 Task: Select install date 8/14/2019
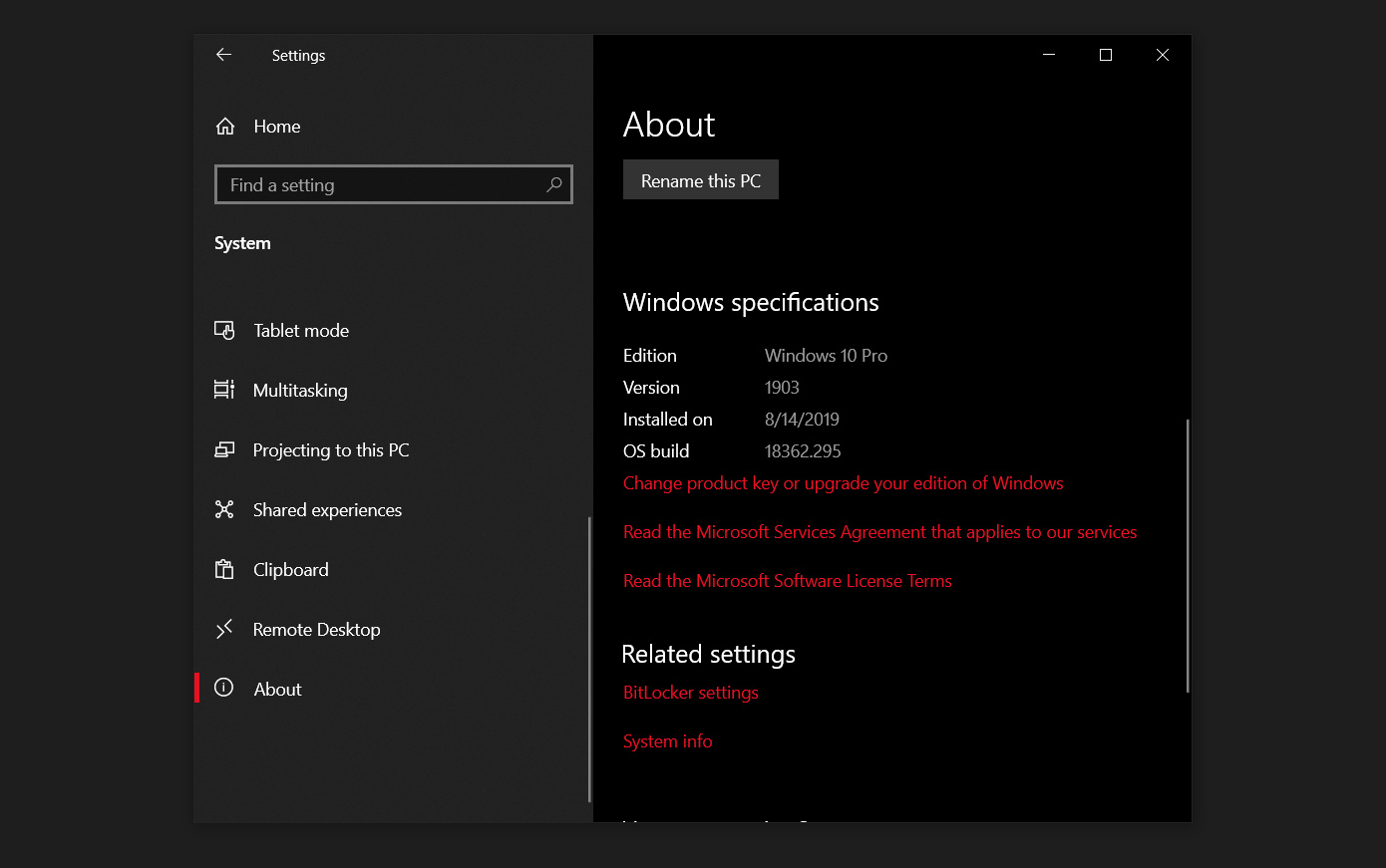(x=802, y=420)
